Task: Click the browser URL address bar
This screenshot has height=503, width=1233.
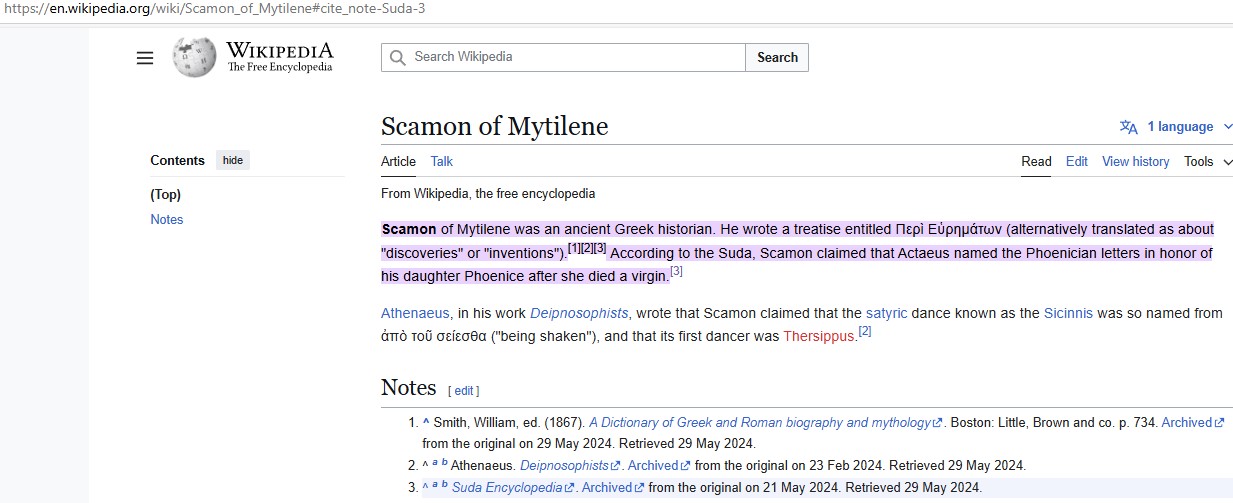Action: click(x=616, y=10)
